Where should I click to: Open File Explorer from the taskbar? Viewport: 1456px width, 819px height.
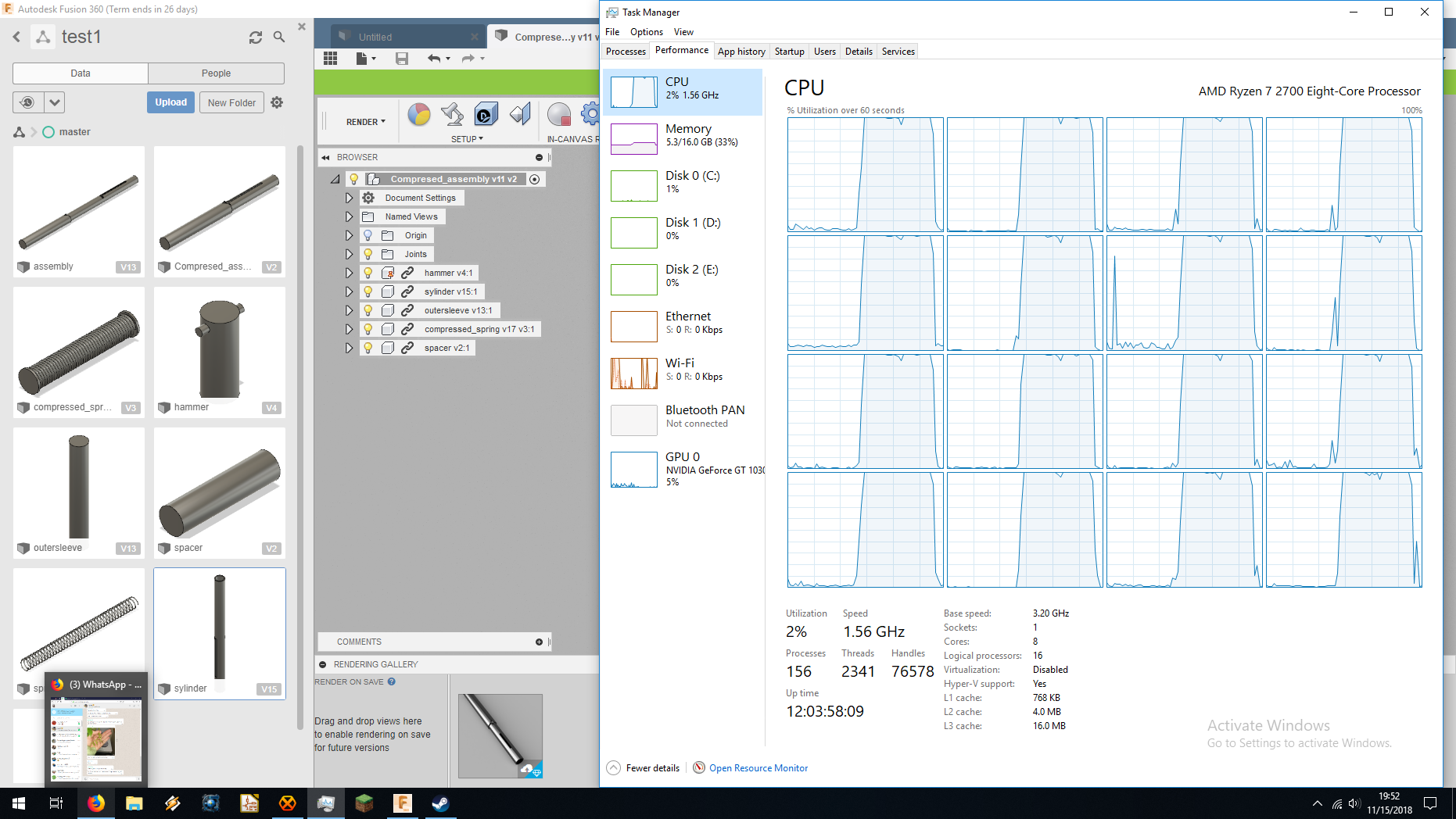coord(134,803)
